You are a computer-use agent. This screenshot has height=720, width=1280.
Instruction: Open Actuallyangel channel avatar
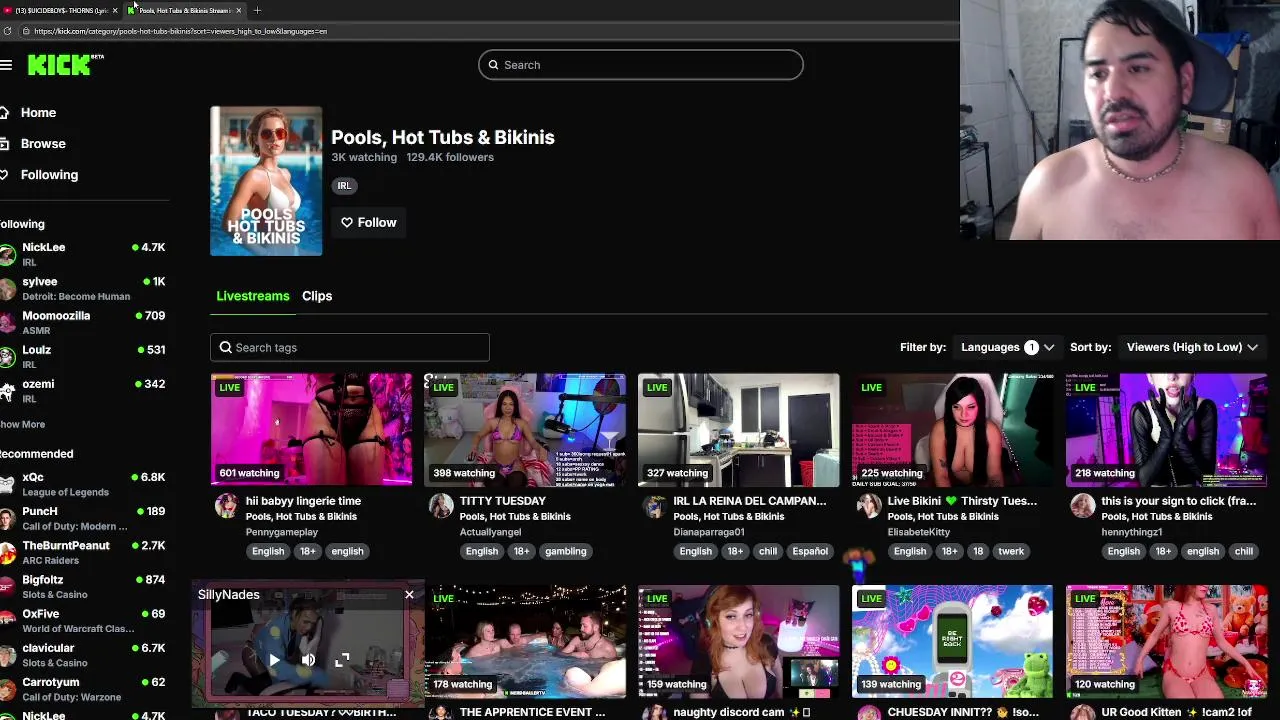click(x=441, y=506)
